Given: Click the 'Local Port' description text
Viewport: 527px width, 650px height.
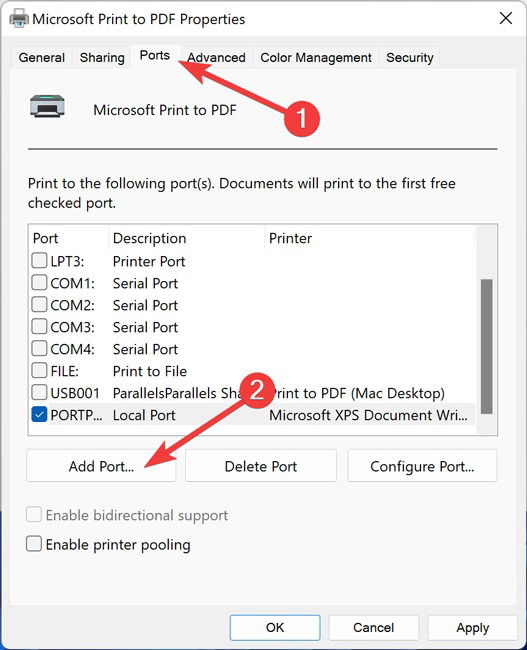Looking at the screenshot, I should pyautogui.click(x=144, y=415).
